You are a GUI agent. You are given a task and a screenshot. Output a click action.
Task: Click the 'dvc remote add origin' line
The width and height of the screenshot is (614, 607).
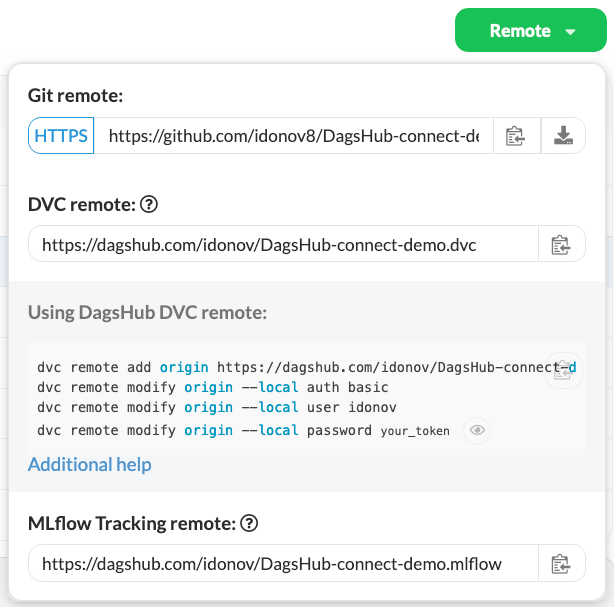tap(307, 367)
